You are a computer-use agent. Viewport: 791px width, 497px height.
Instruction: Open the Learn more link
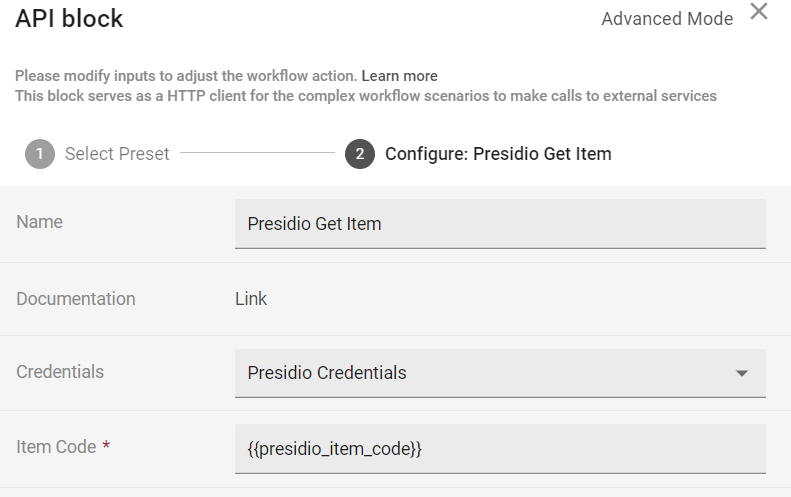[399, 76]
